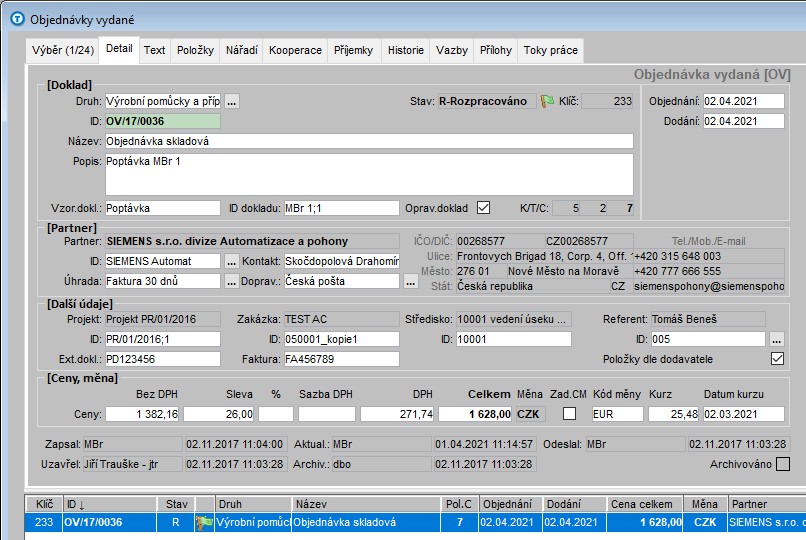This screenshot has height=540, width=806.
Task: Click the Sleva field 26,00
Action: 218,414
